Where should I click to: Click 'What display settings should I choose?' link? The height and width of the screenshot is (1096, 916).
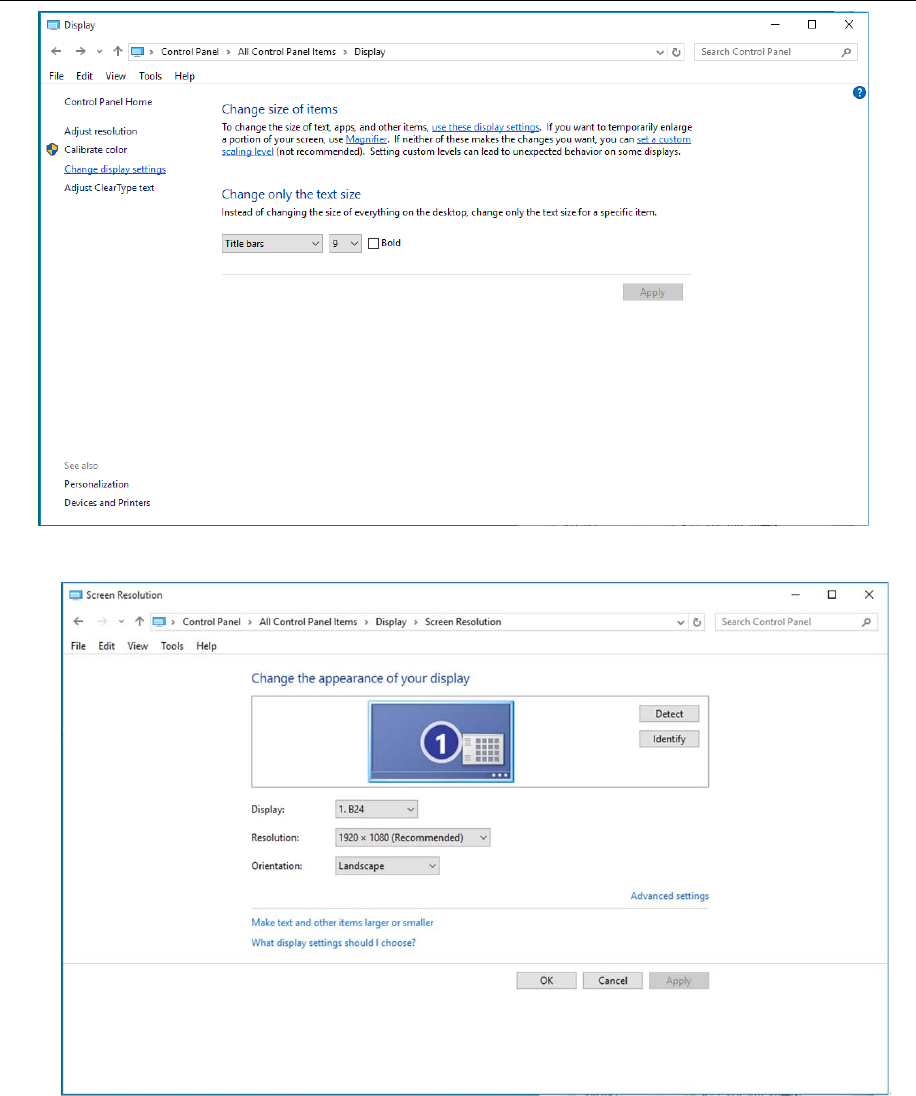[334, 943]
